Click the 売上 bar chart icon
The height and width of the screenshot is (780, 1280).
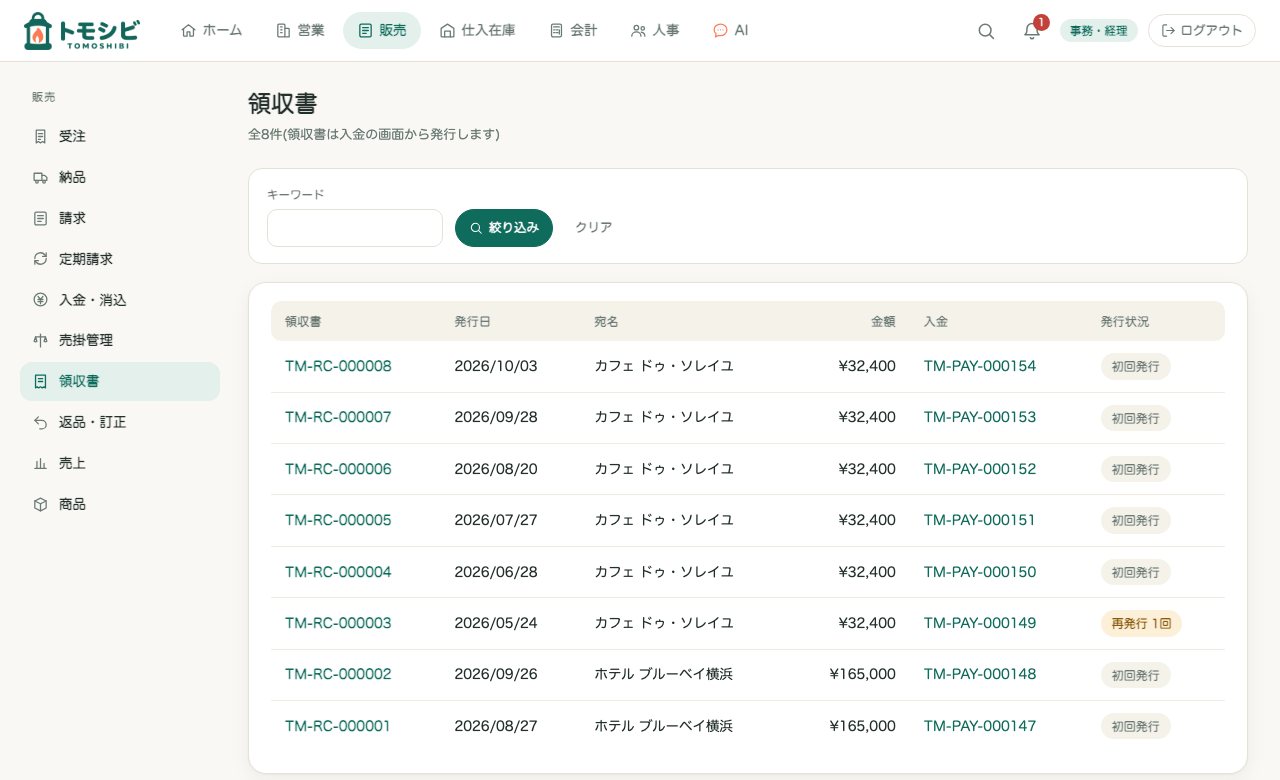[40, 463]
